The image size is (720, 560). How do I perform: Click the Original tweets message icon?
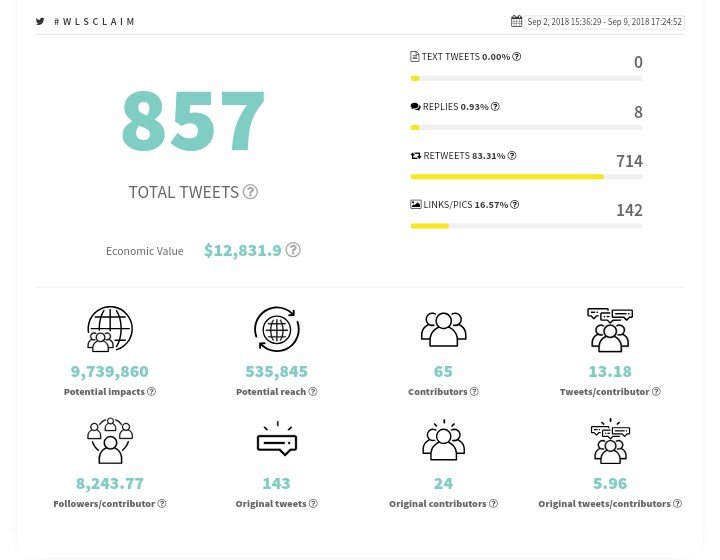pos(276,441)
